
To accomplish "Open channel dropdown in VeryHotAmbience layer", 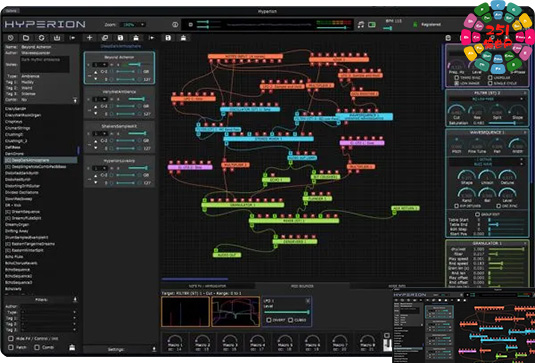I will pyautogui.click(x=100, y=99).
